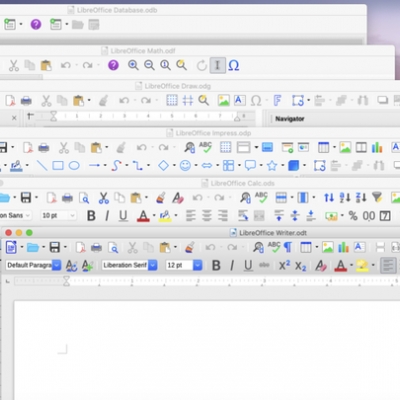Viewport: 400px width, 400px height.
Task: Expand the New document arrow in Writer
Action: (22, 247)
